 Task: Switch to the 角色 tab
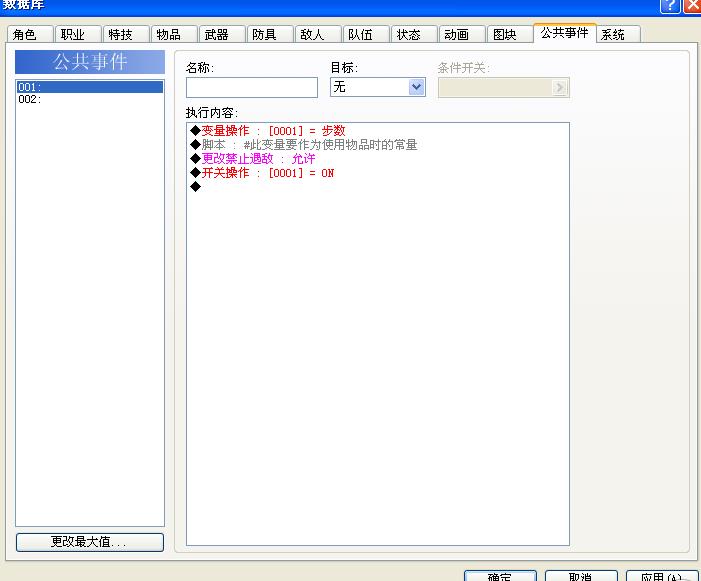pyautogui.click(x=30, y=34)
